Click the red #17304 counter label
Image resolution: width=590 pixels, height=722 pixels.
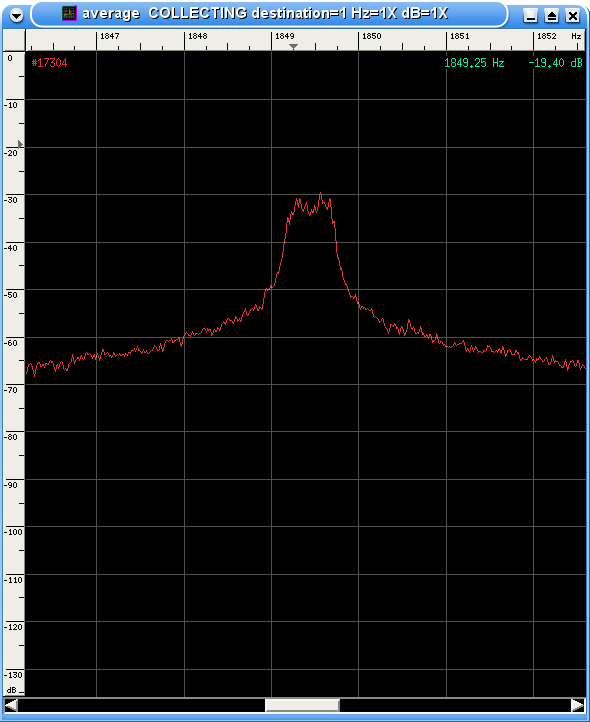coord(49,63)
